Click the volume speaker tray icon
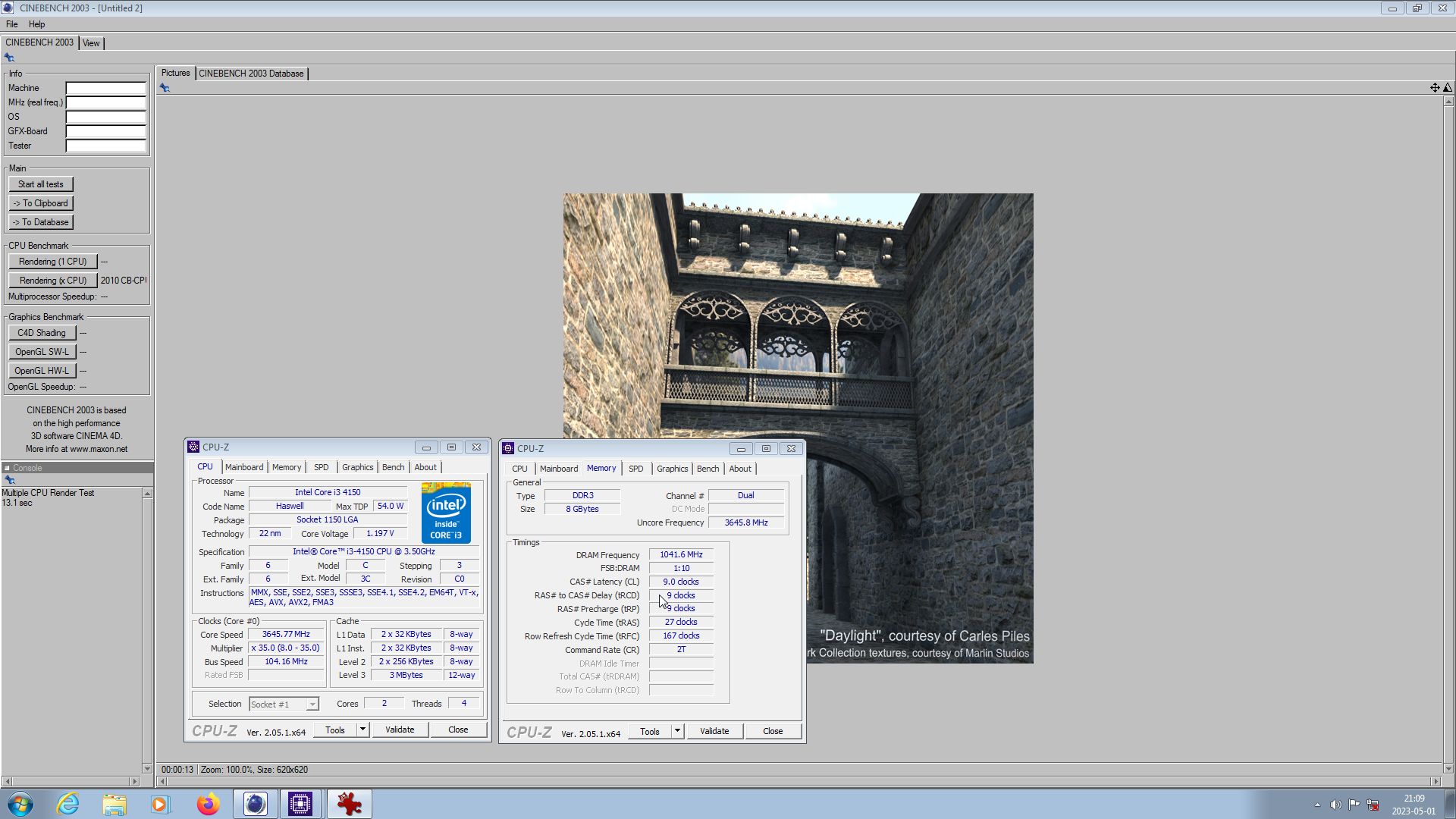 point(1335,805)
